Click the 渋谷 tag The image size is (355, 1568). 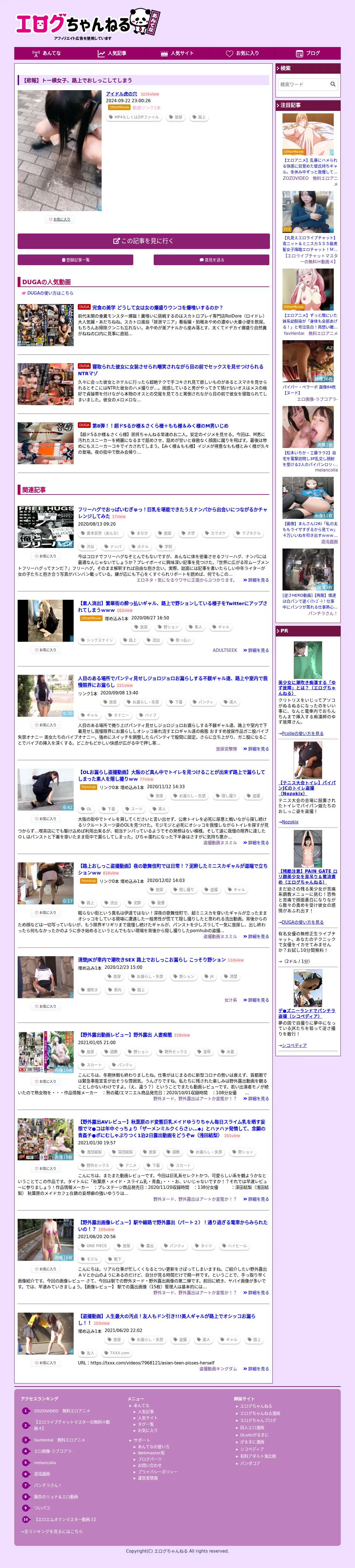pyautogui.click(x=88, y=547)
